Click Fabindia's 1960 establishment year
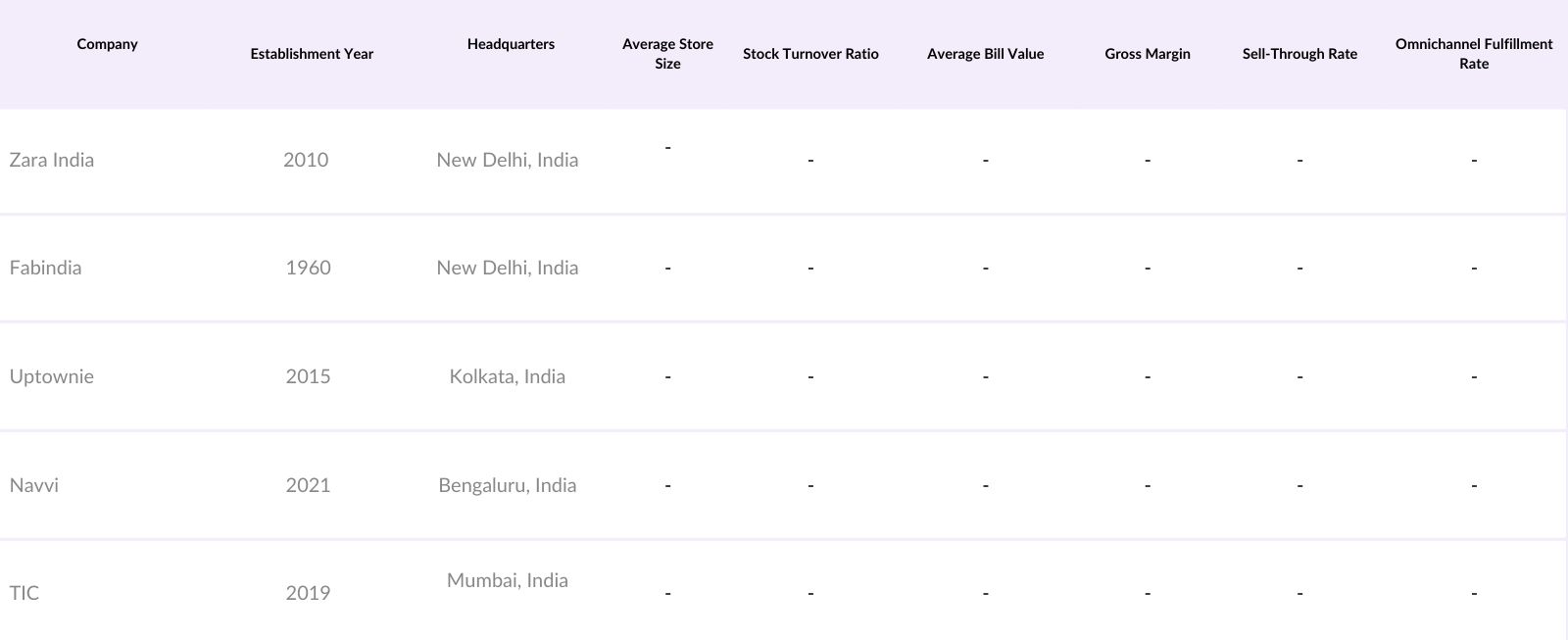The image size is (1568, 640). [308, 268]
